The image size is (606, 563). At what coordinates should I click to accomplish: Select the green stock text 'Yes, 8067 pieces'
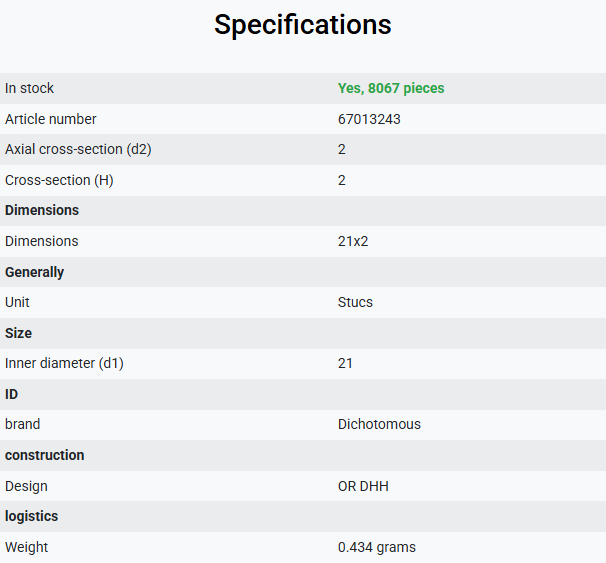pyautogui.click(x=391, y=88)
